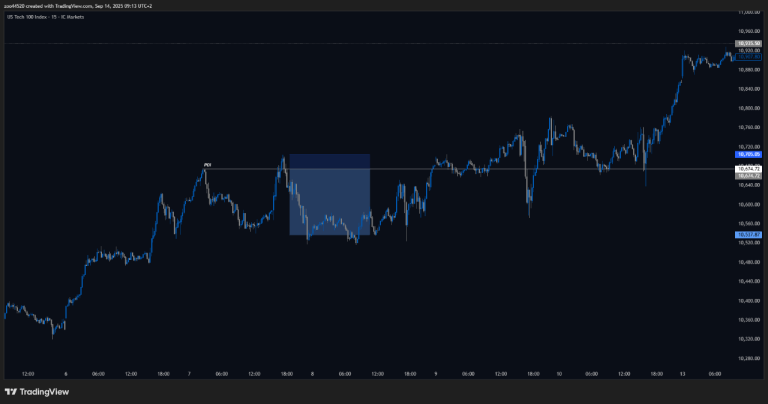Click the light blue 10,537.87 price label
Image resolution: width=768 pixels, height=404 pixels.
coord(749,235)
